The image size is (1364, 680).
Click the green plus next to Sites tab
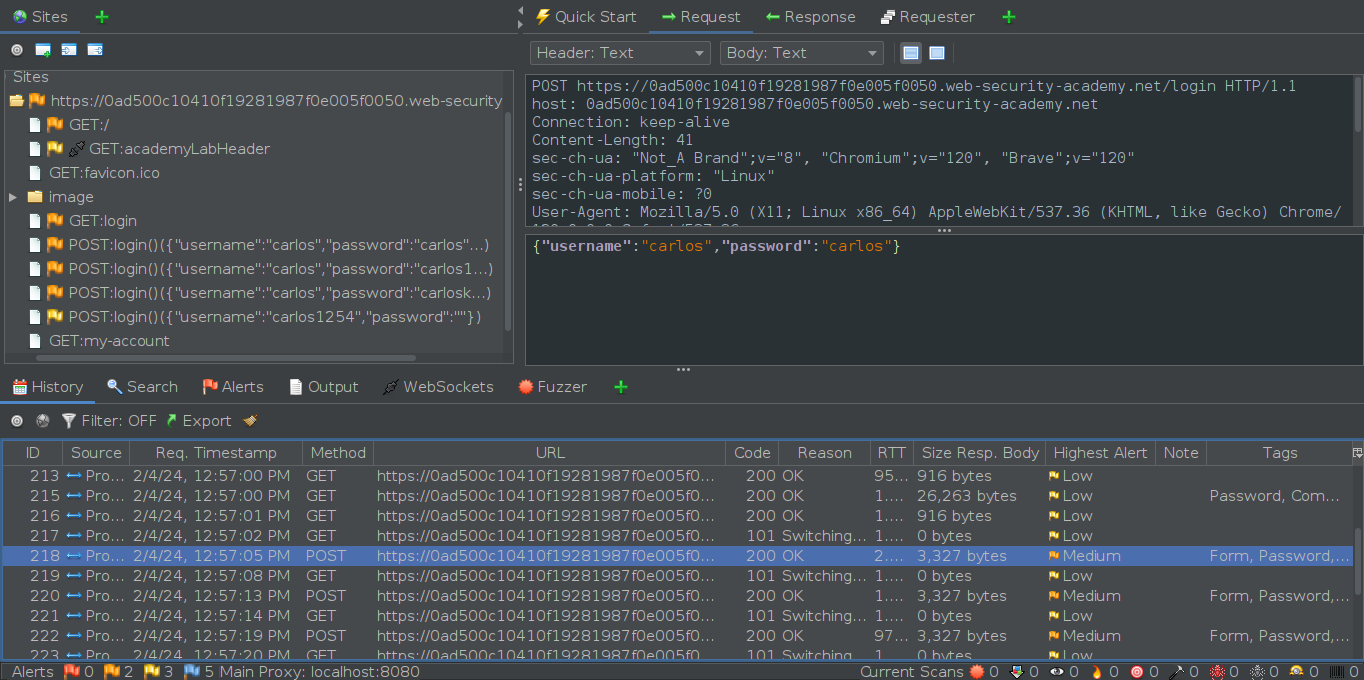[101, 17]
